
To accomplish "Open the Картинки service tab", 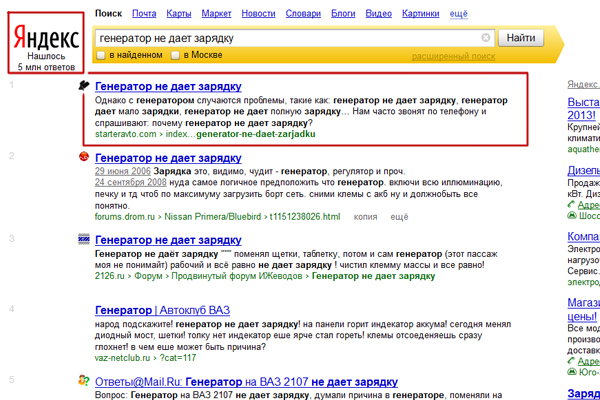I will pyautogui.click(x=421, y=14).
